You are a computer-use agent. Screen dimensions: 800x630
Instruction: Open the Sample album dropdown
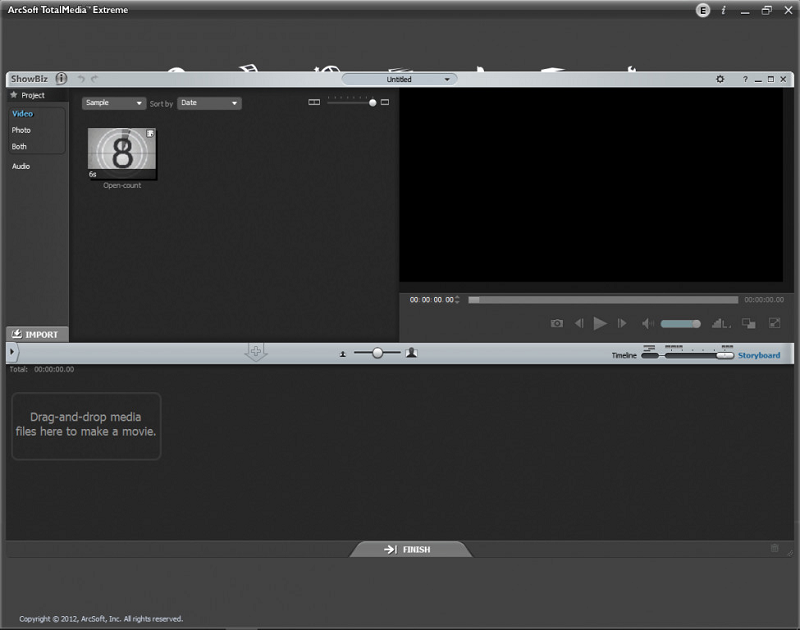[114, 103]
